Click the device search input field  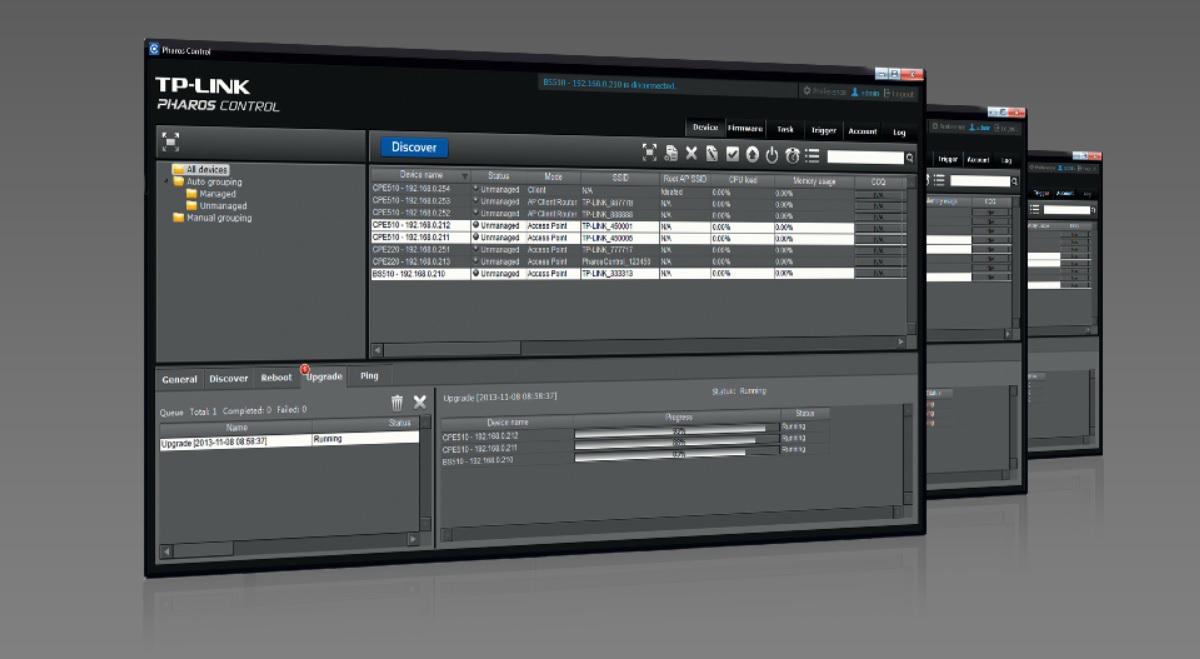[x=865, y=157]
